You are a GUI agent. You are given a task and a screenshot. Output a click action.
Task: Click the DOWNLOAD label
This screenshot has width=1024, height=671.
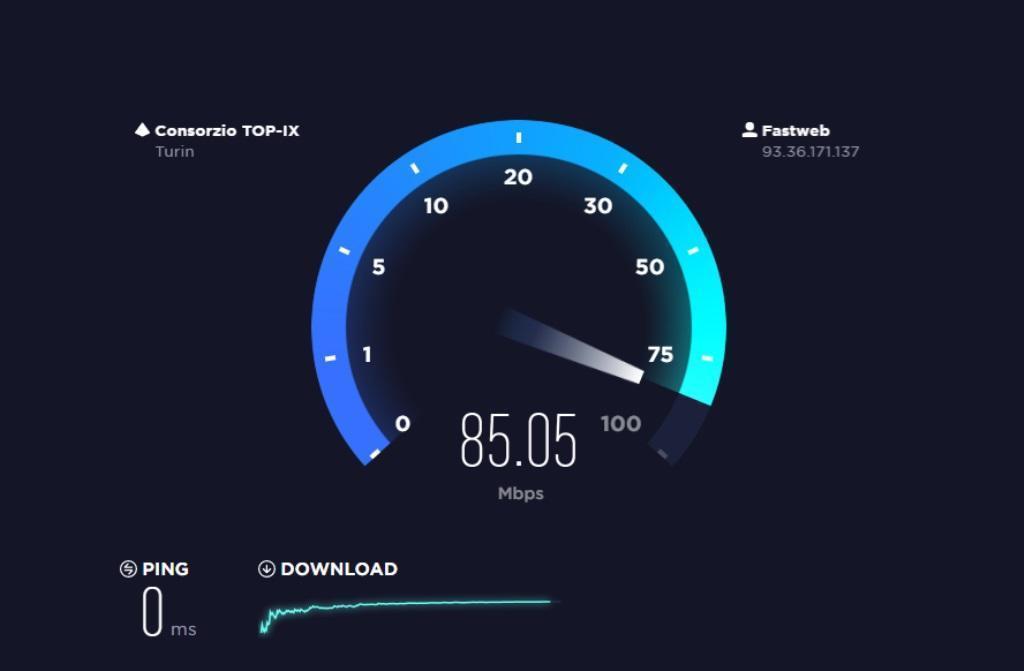click(x=339, y=569)
